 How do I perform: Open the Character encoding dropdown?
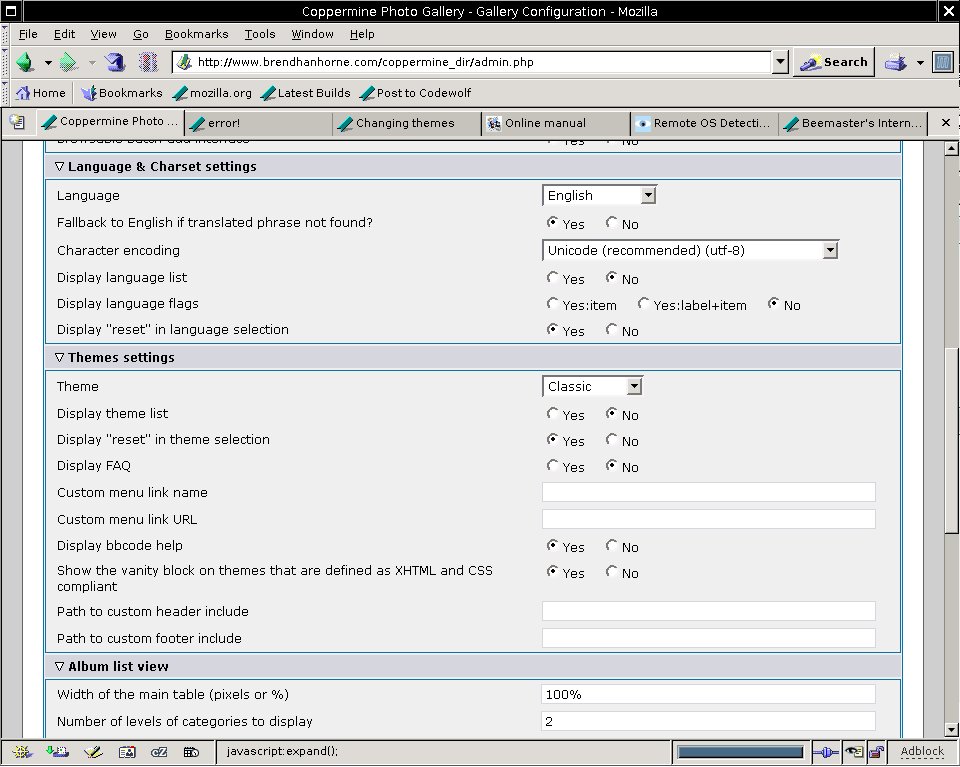tap(690, 250)
